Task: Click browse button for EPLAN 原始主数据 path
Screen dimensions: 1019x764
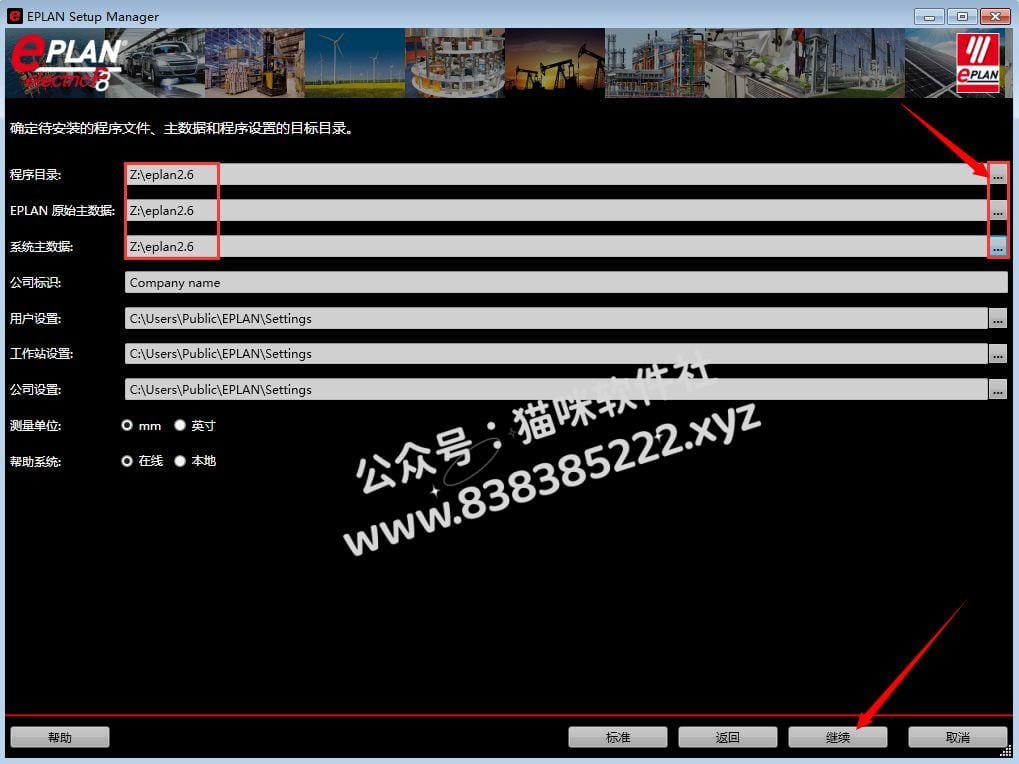Action: click(x=998, y=210)
